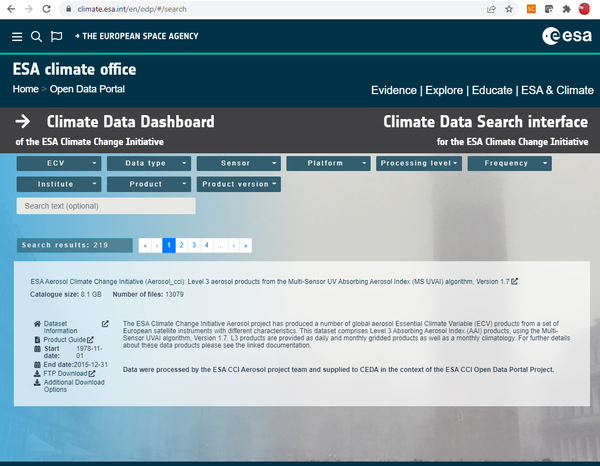Click the arrow icon next to Climate Data Dashboard

click(x=23, y=122)
